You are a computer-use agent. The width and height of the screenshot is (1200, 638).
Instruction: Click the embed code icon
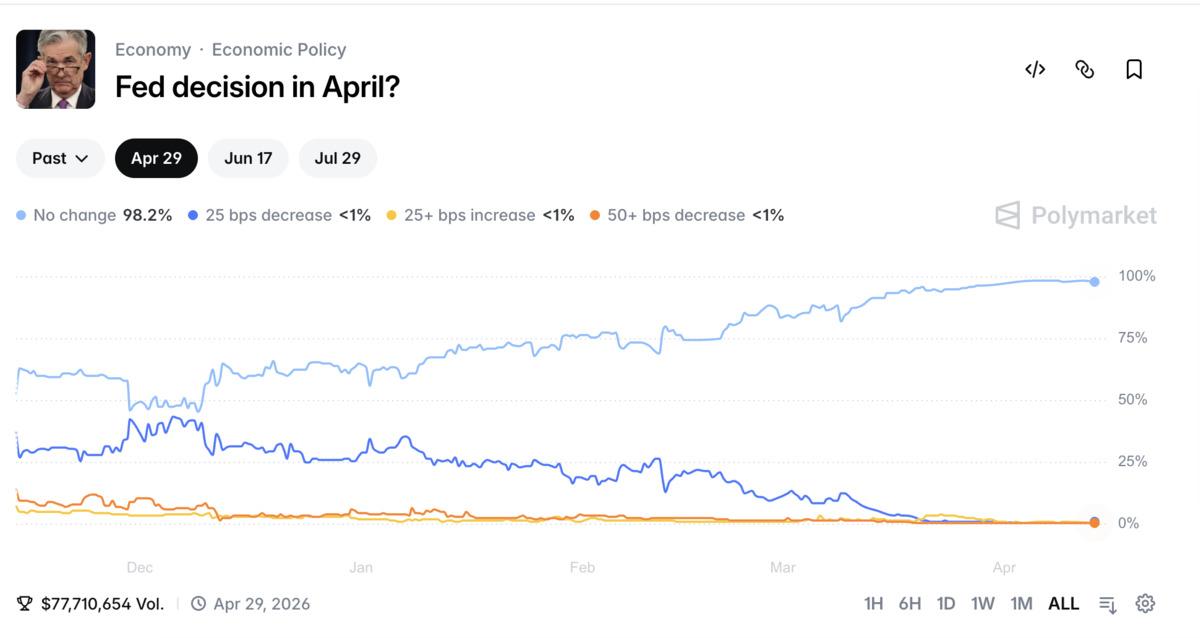(1035, 69)
